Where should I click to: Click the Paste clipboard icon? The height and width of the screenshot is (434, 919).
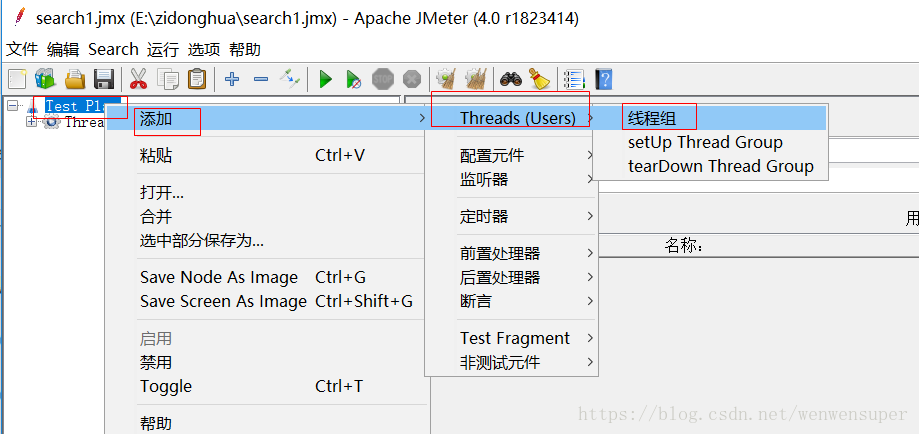coord(197,79)
